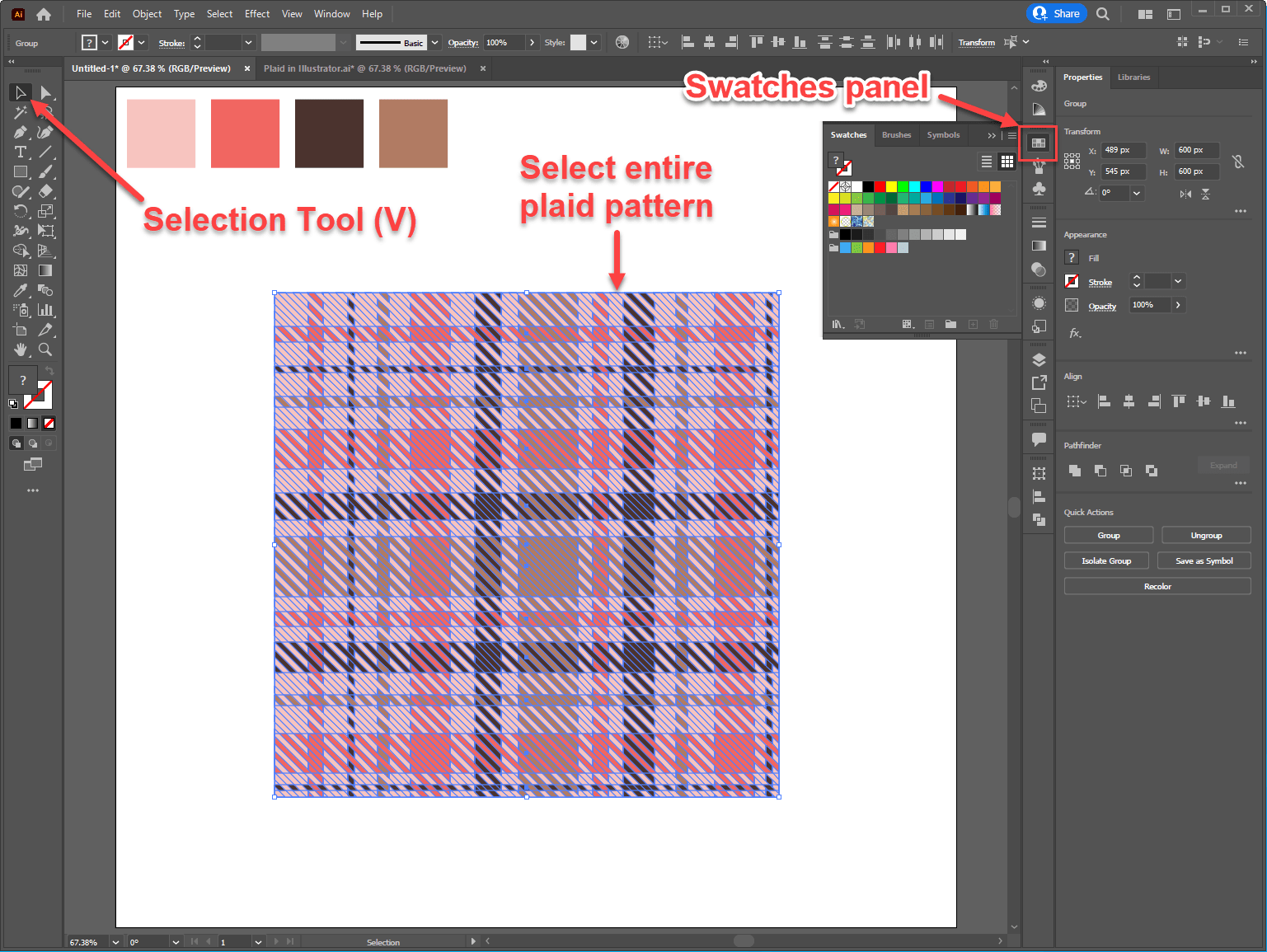
Task: Select the Perspective Grid tool
Action: point(45,251)
